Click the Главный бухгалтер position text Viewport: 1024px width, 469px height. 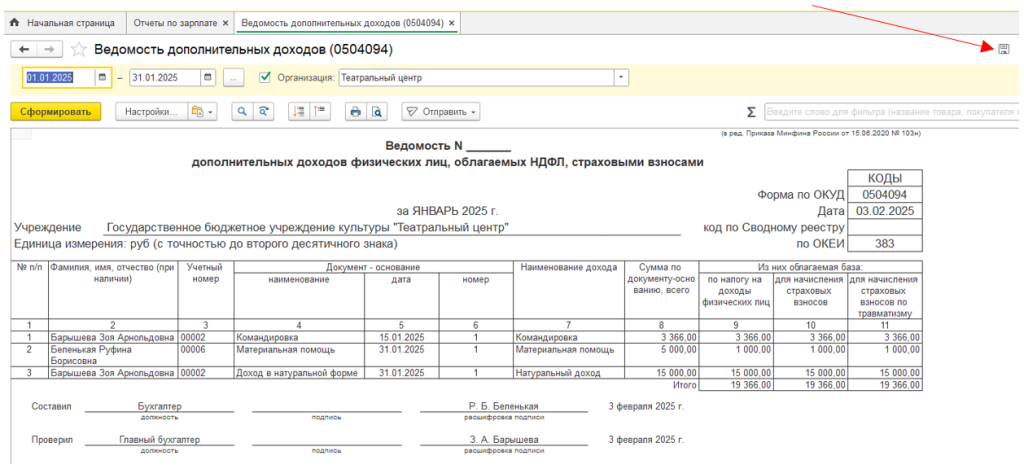[x=159, y=440]
